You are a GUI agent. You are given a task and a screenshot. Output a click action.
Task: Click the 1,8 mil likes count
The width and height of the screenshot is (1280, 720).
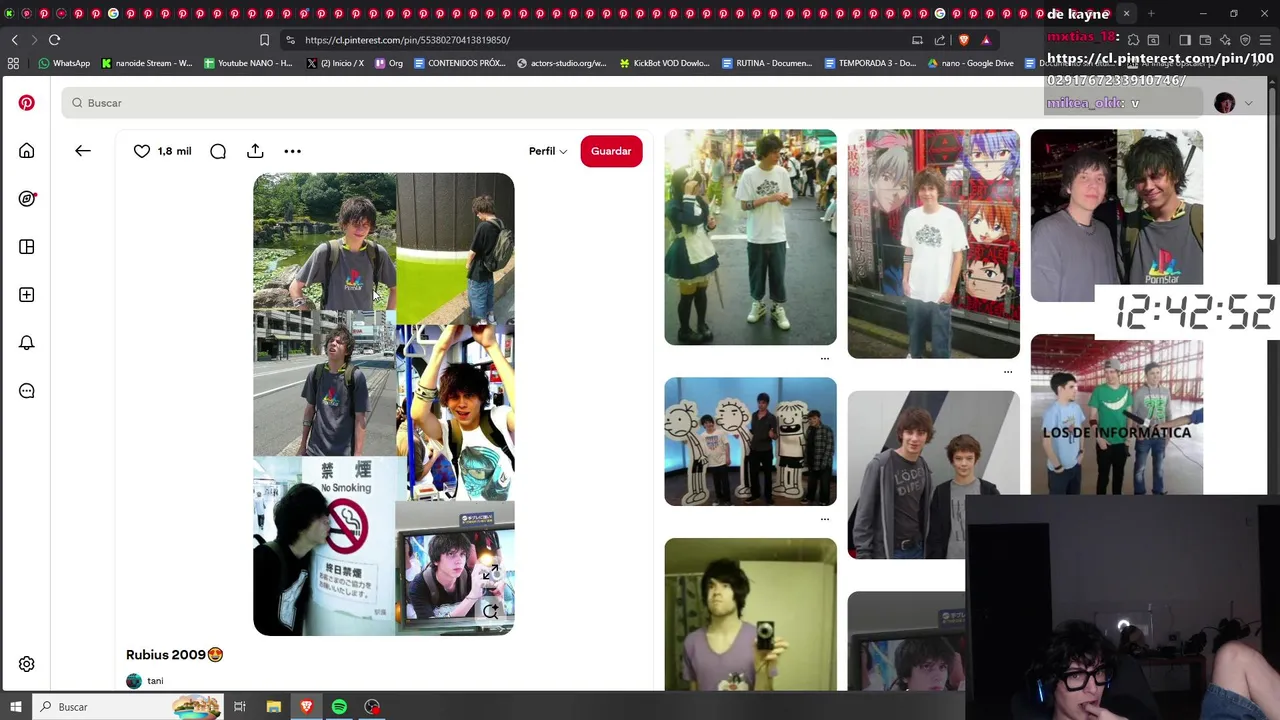point(175,151)
